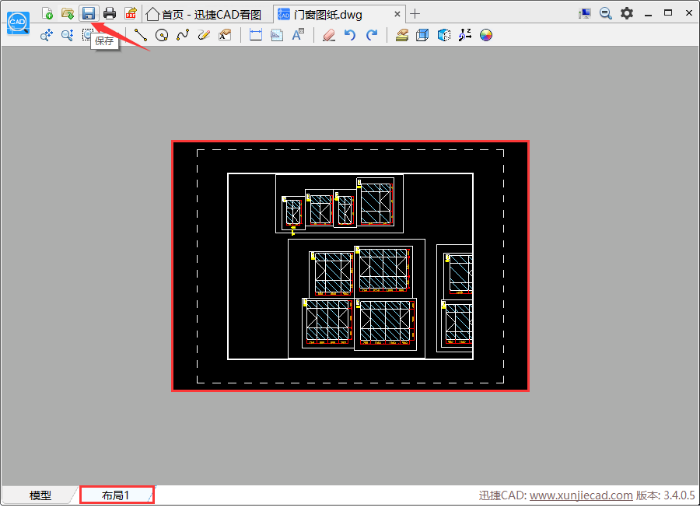This screenshot has height=506, width=700.
Task: Open the layers tool icon
Action: (401, 35)
